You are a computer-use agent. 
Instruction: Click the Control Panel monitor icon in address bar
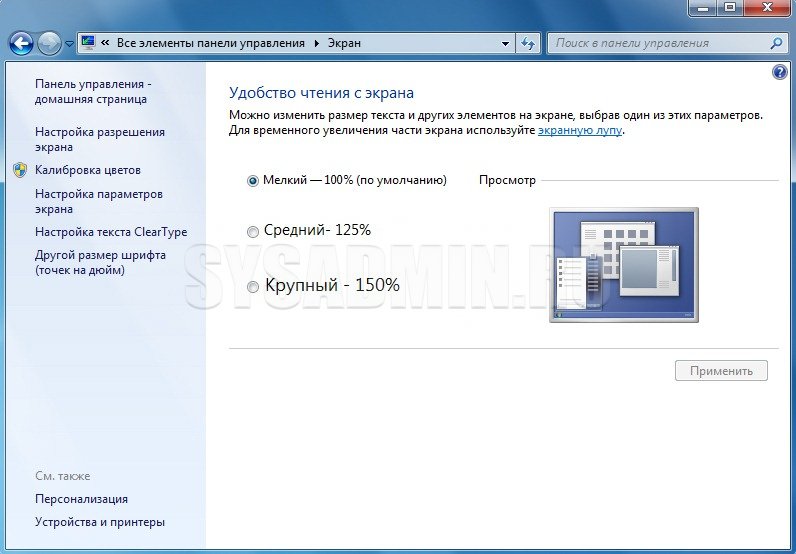click(88, 43)
